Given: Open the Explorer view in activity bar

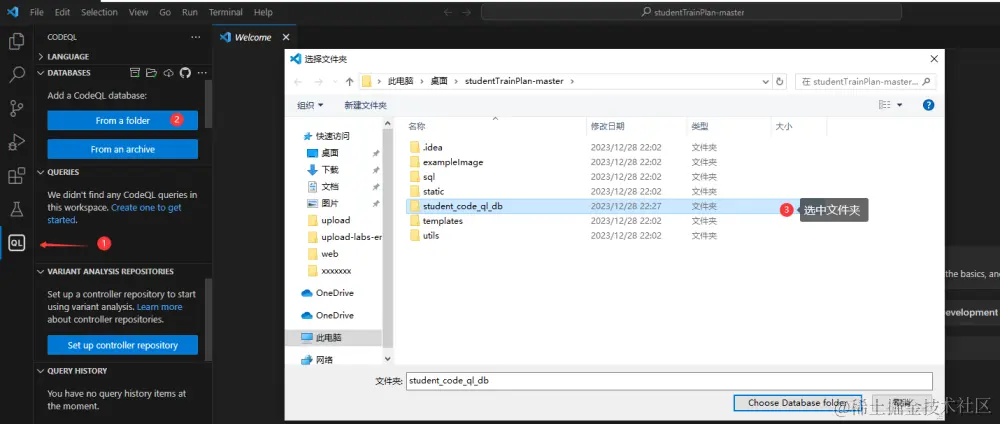Looking at the screenshot, I should pyautogui.click(x=17, y=42).
